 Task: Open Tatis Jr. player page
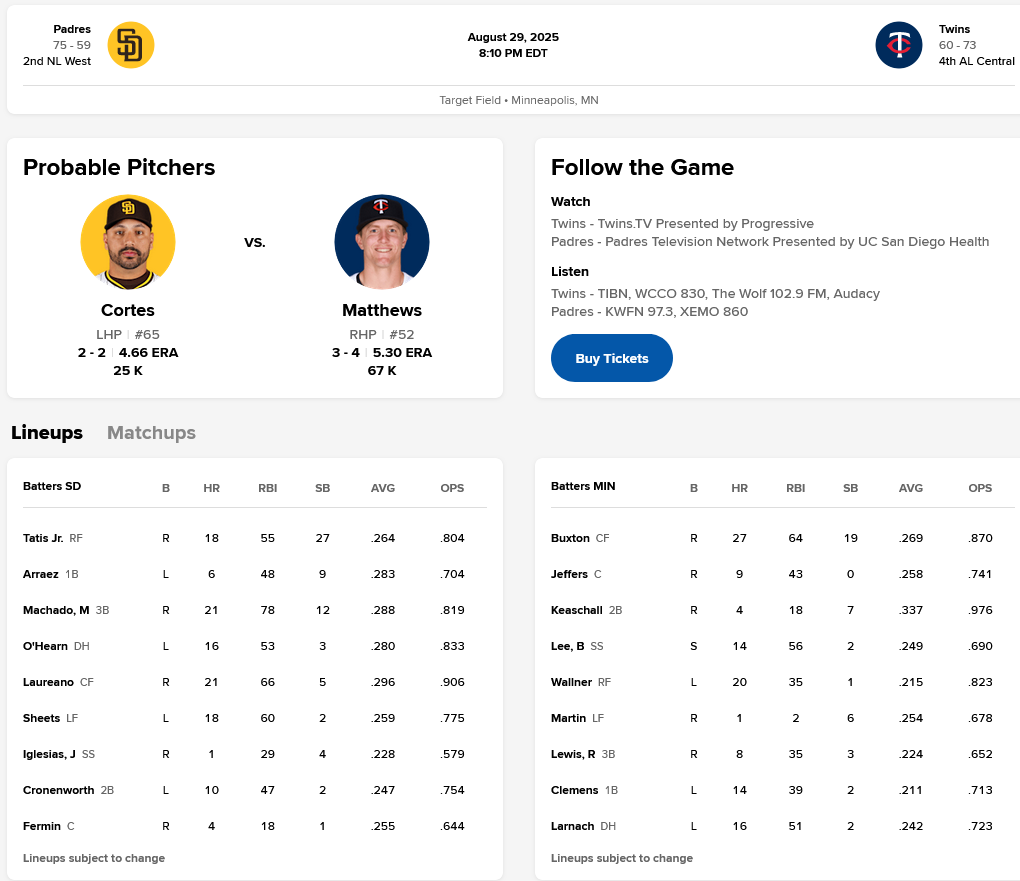pyautogui.click(x=43, y=538)
